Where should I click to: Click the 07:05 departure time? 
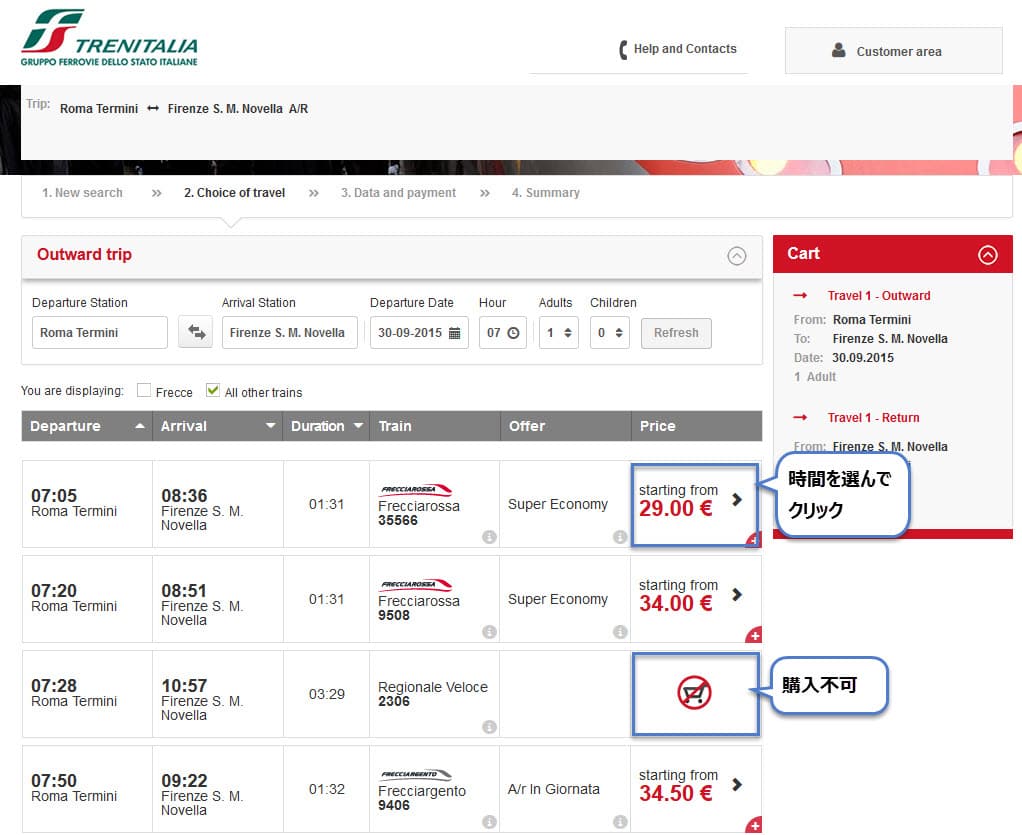(54, 495)
